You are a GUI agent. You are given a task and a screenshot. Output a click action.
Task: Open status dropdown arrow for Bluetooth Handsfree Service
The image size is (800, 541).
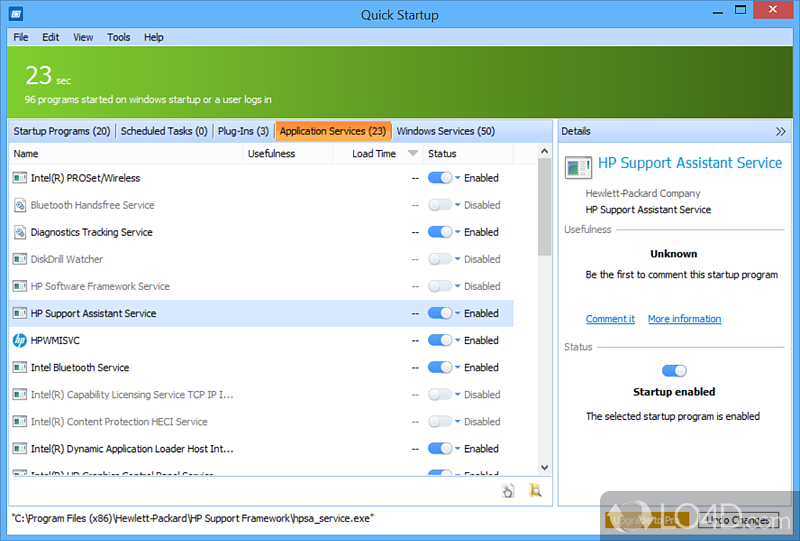click(458, 205)
